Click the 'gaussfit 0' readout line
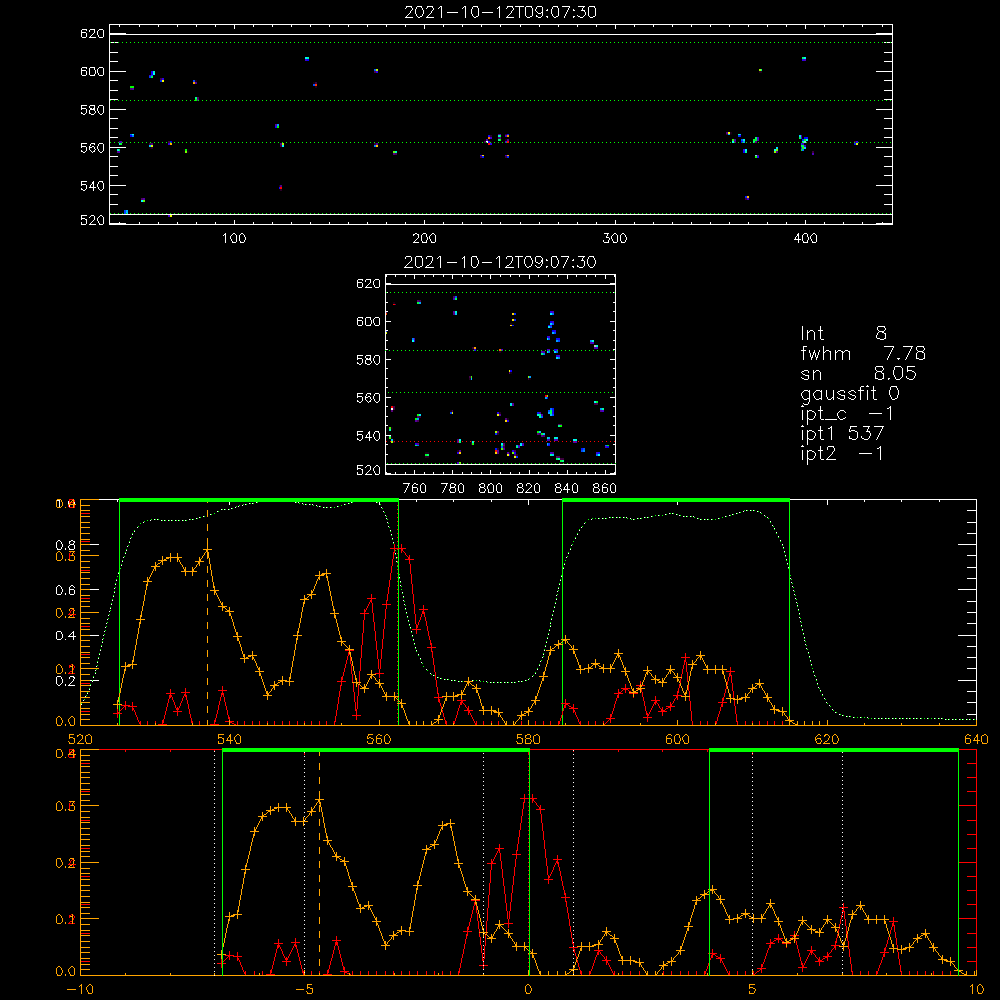Screen dimensions: 1000x1000 point(849,393)
